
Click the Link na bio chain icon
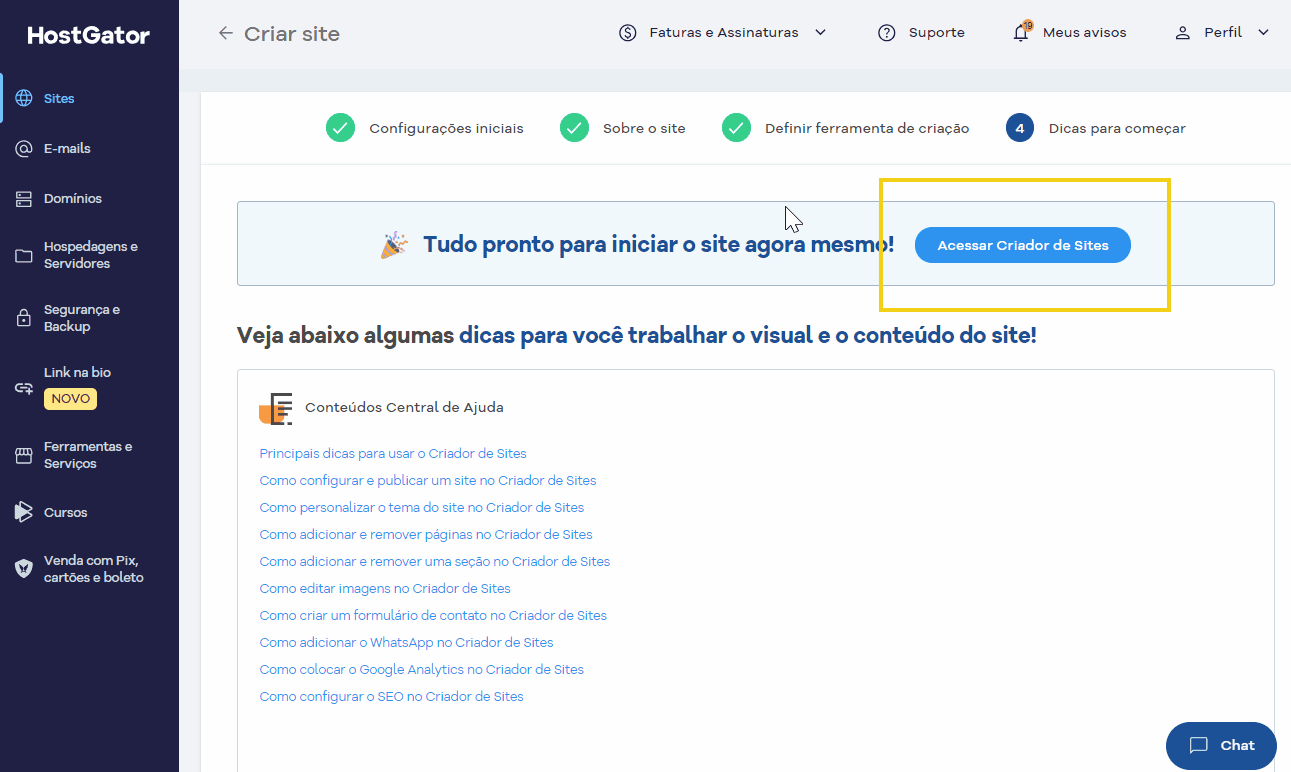pyautogui.click(x=24, y=388)
